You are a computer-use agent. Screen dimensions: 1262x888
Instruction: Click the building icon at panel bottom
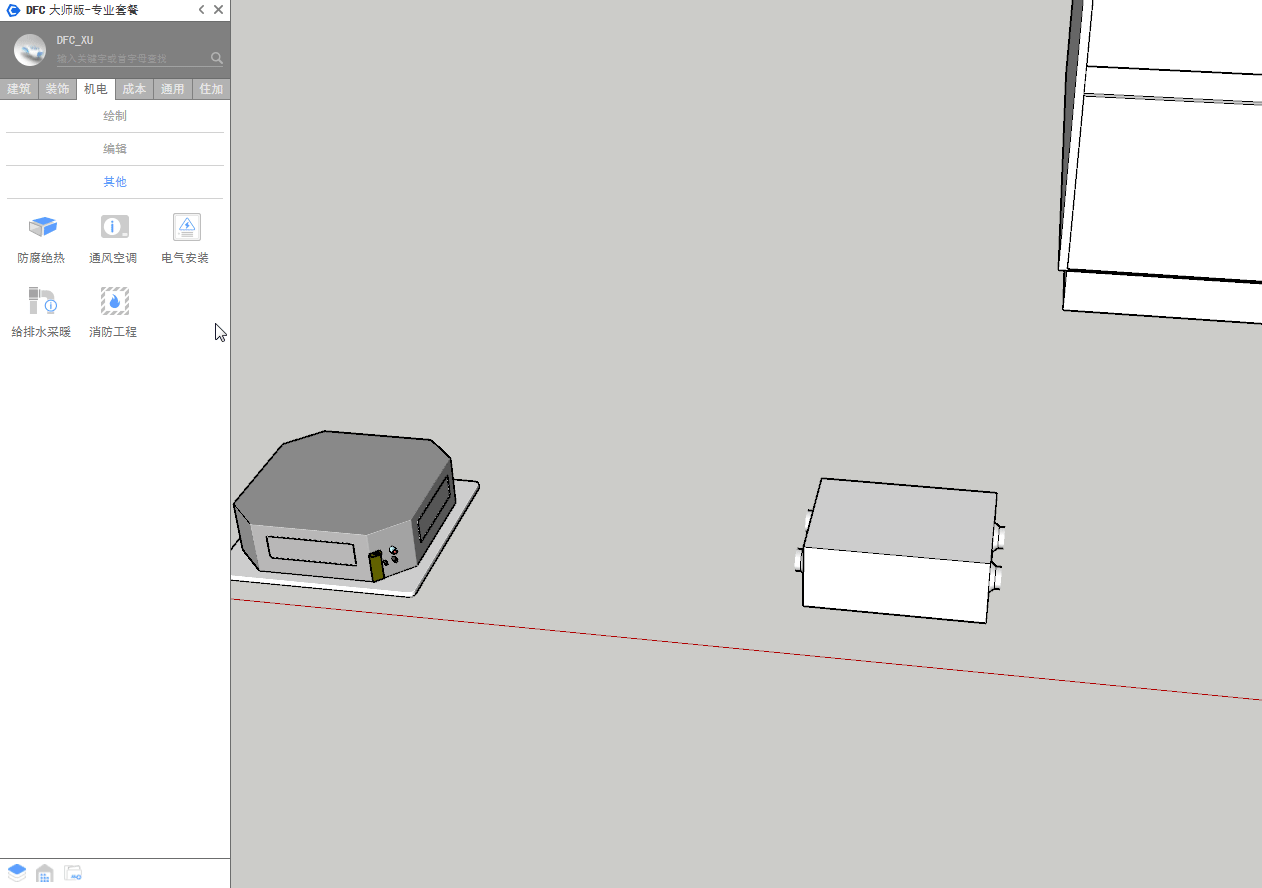[x=45, y=873]
